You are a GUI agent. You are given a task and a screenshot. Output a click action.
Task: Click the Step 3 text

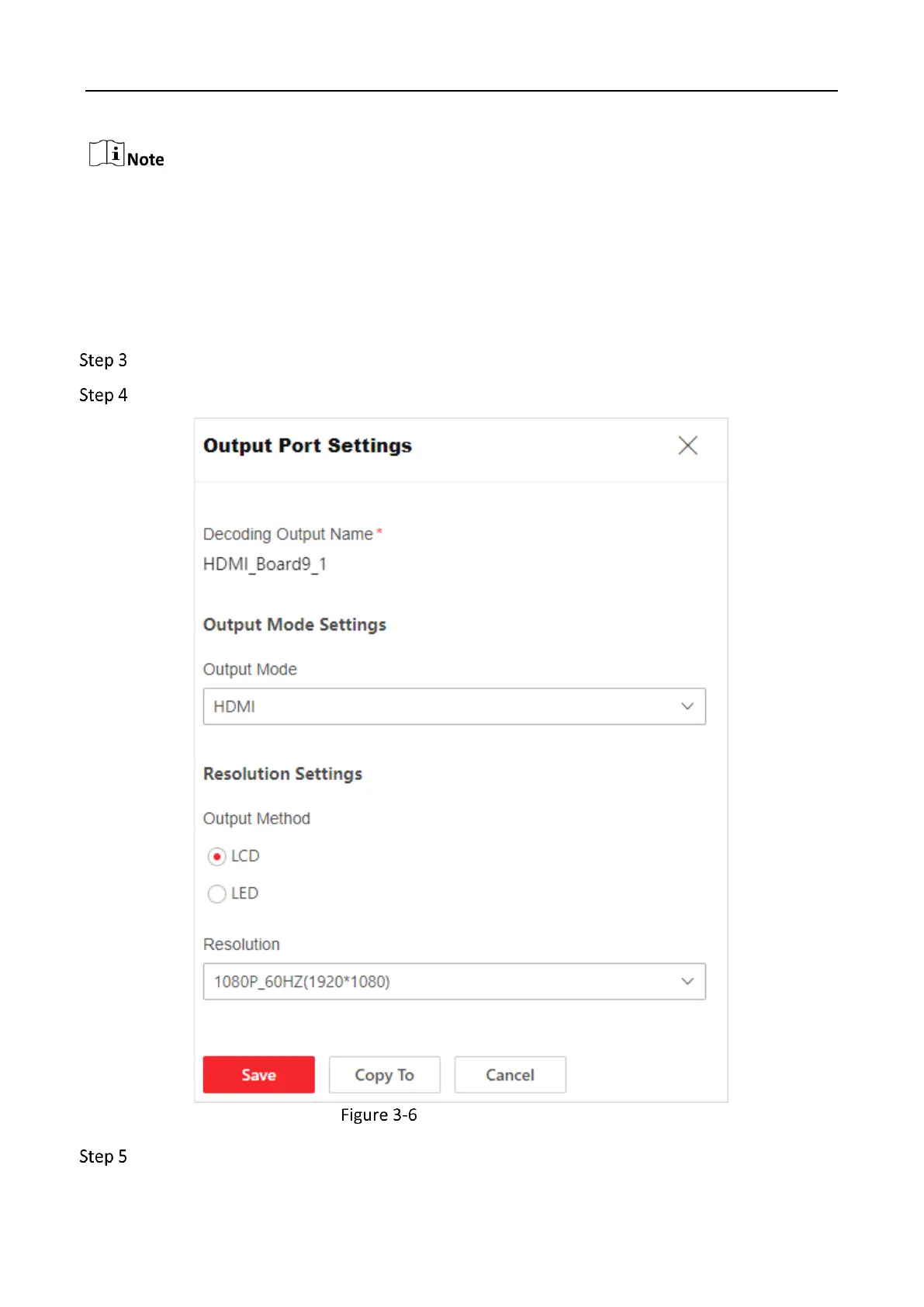pyautogui.click(x=103, y=360)
